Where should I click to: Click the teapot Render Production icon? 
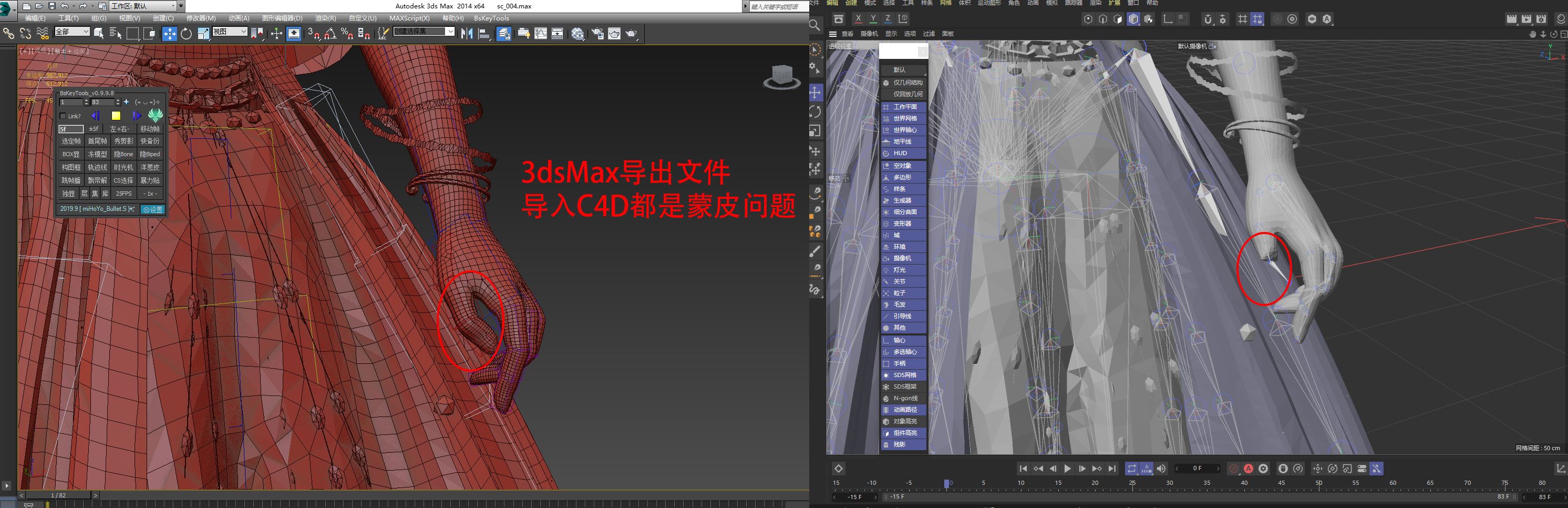coord(632,34)
